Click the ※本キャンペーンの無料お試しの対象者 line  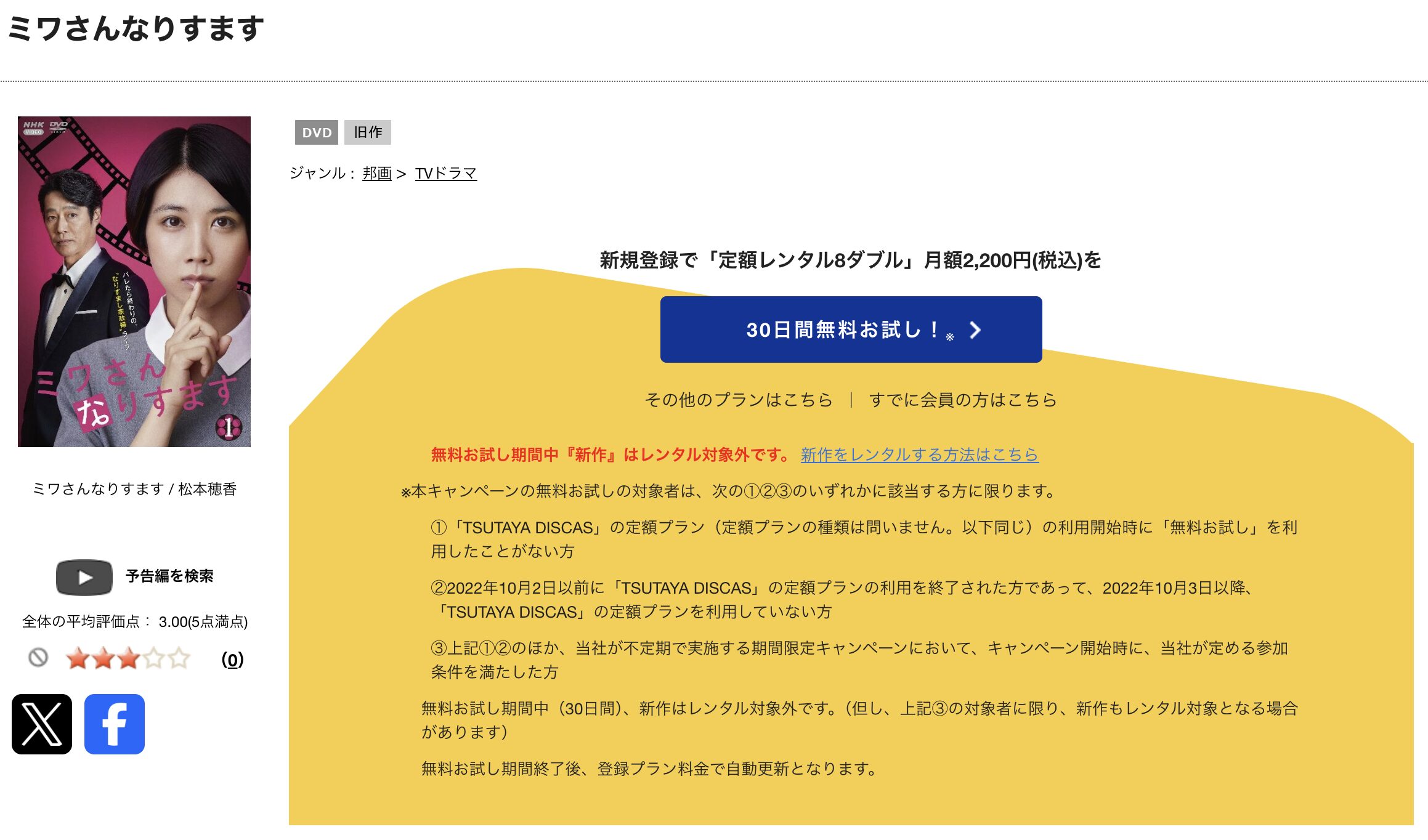pos(728,491)
